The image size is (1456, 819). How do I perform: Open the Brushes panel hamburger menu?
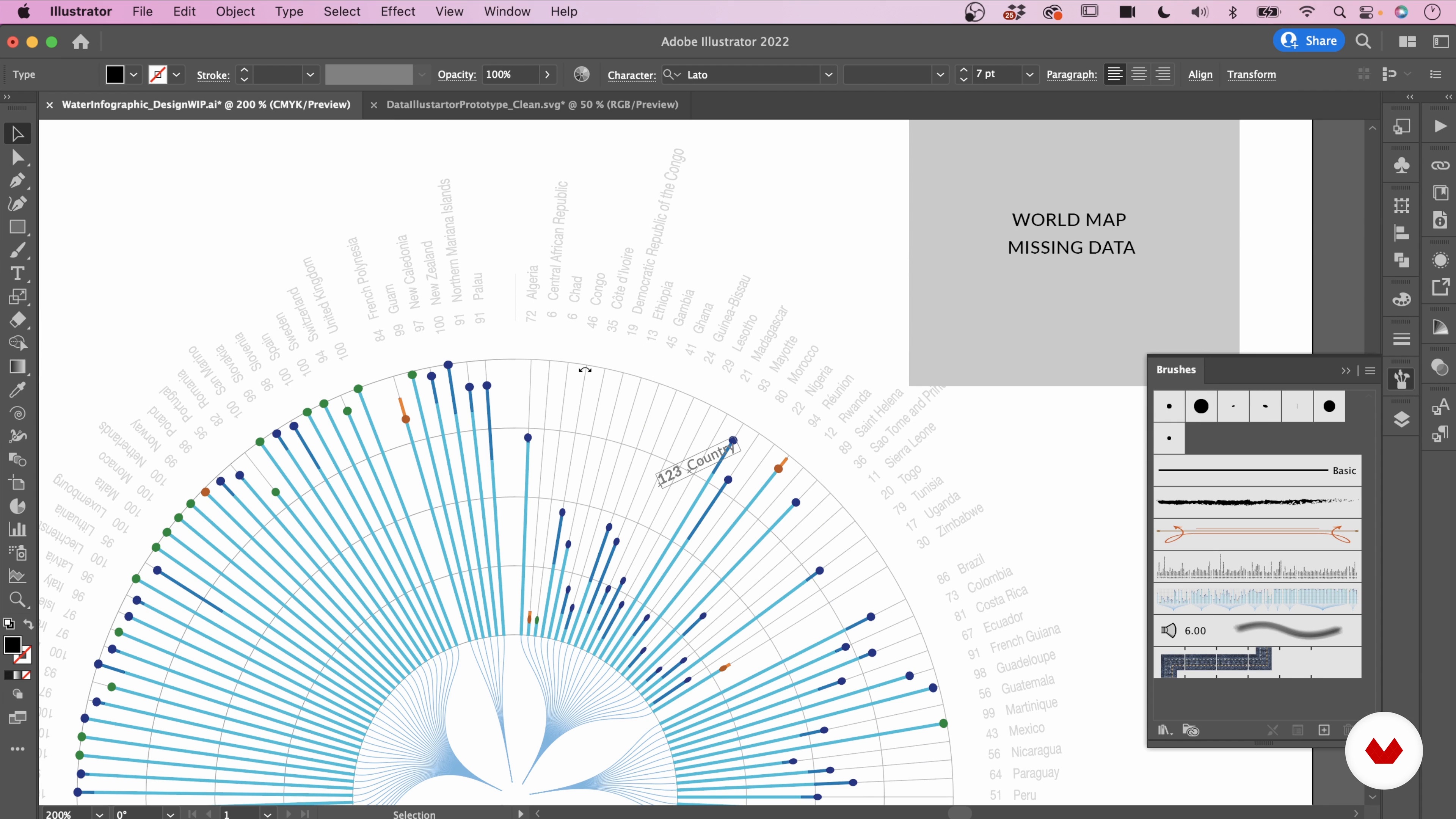1370,371
